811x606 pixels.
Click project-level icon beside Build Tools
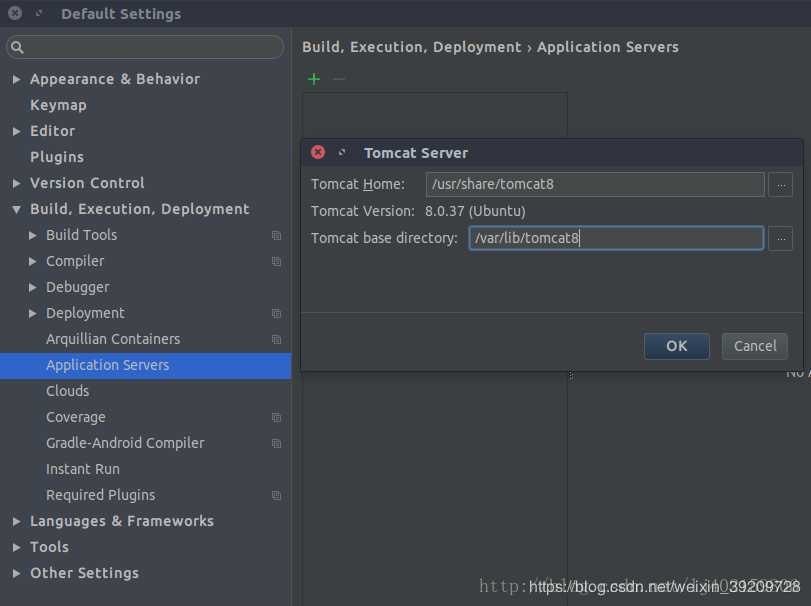point(277,235)
